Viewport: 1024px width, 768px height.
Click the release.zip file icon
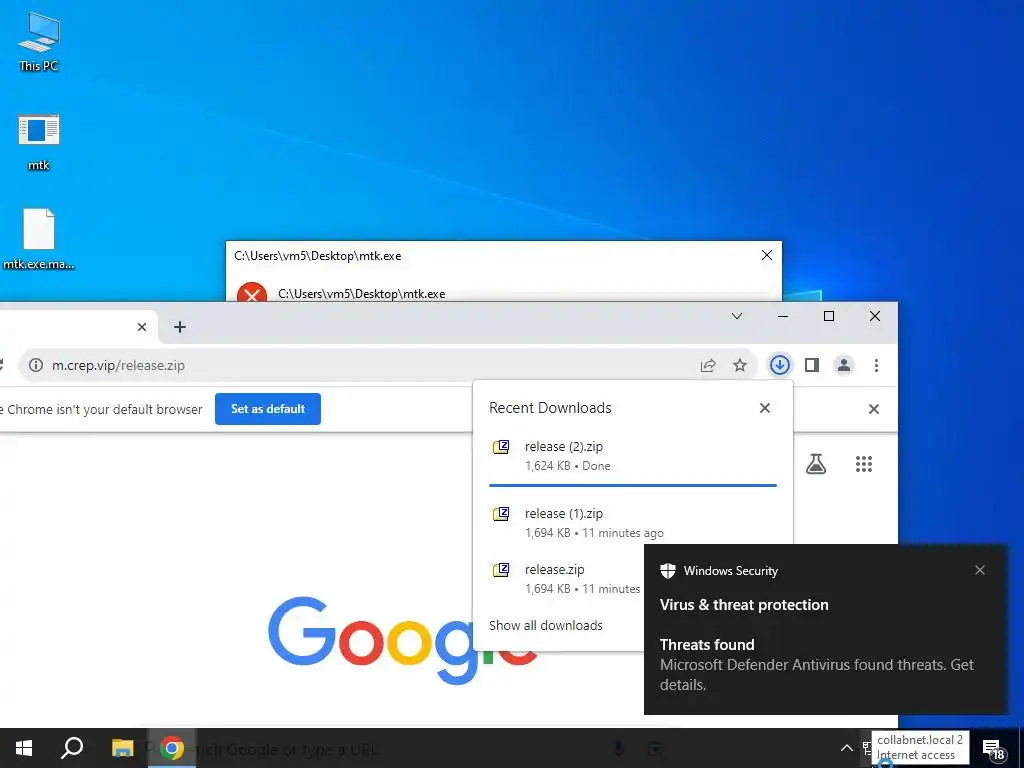501,569
